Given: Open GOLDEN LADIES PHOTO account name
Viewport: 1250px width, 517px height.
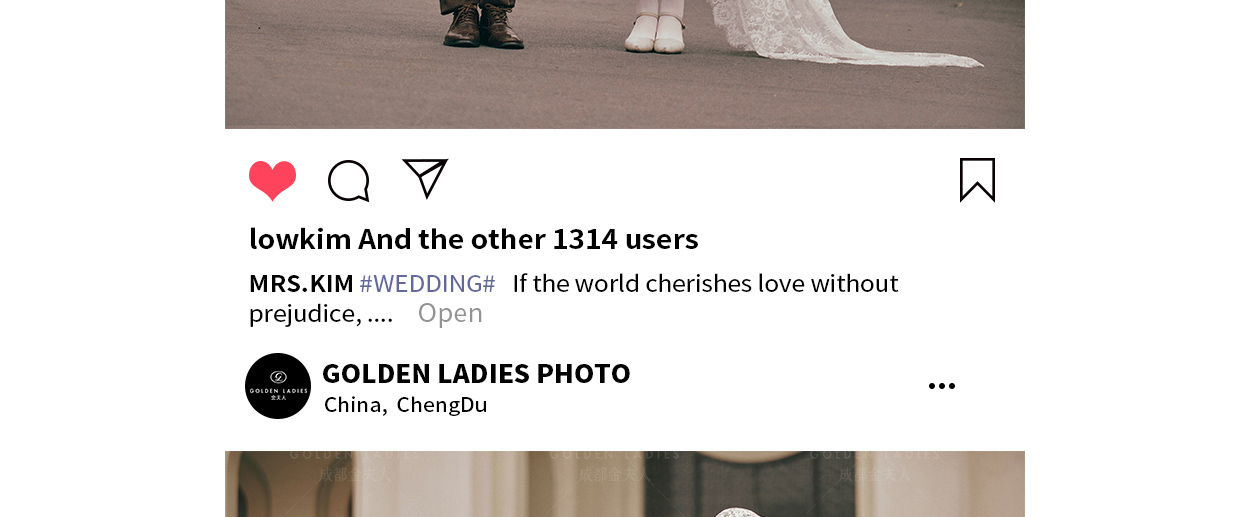Looking at the screenshot, I should (x=476, y=373).
